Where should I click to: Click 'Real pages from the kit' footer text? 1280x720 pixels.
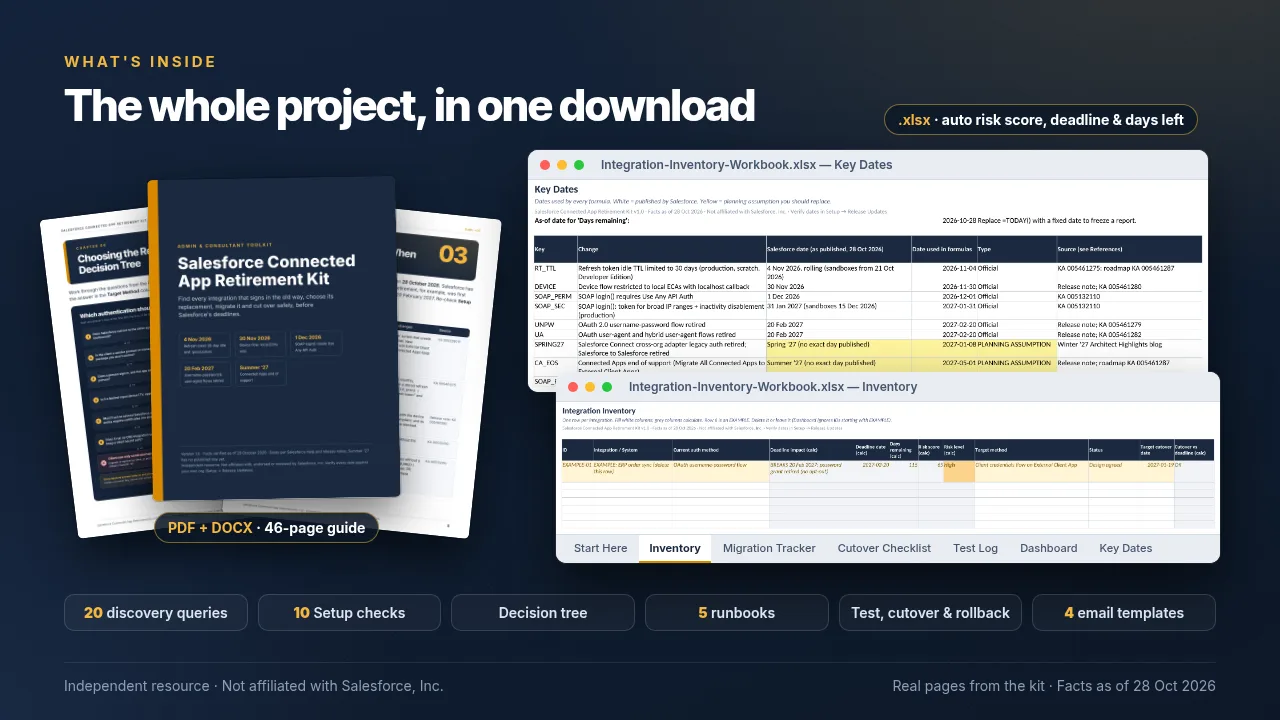click(1054, 686)
